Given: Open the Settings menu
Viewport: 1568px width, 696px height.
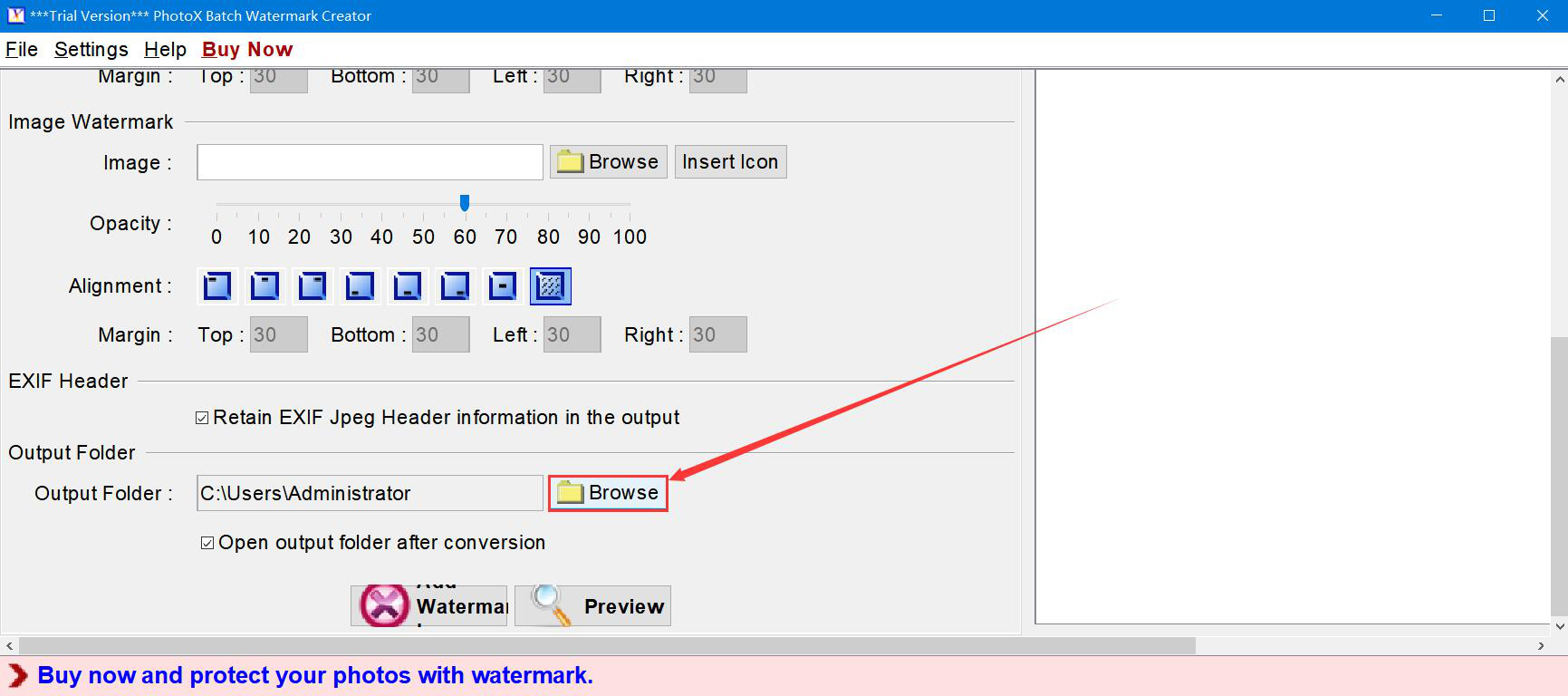Looking at the screenshot, I should (x=91, y=49).
